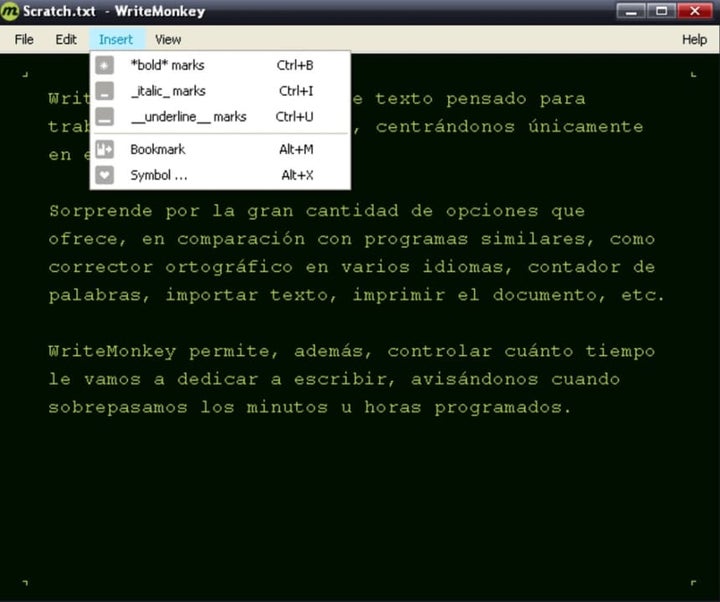Open the File menu
This screenshot has height=602, width=720.
point(24,39)
